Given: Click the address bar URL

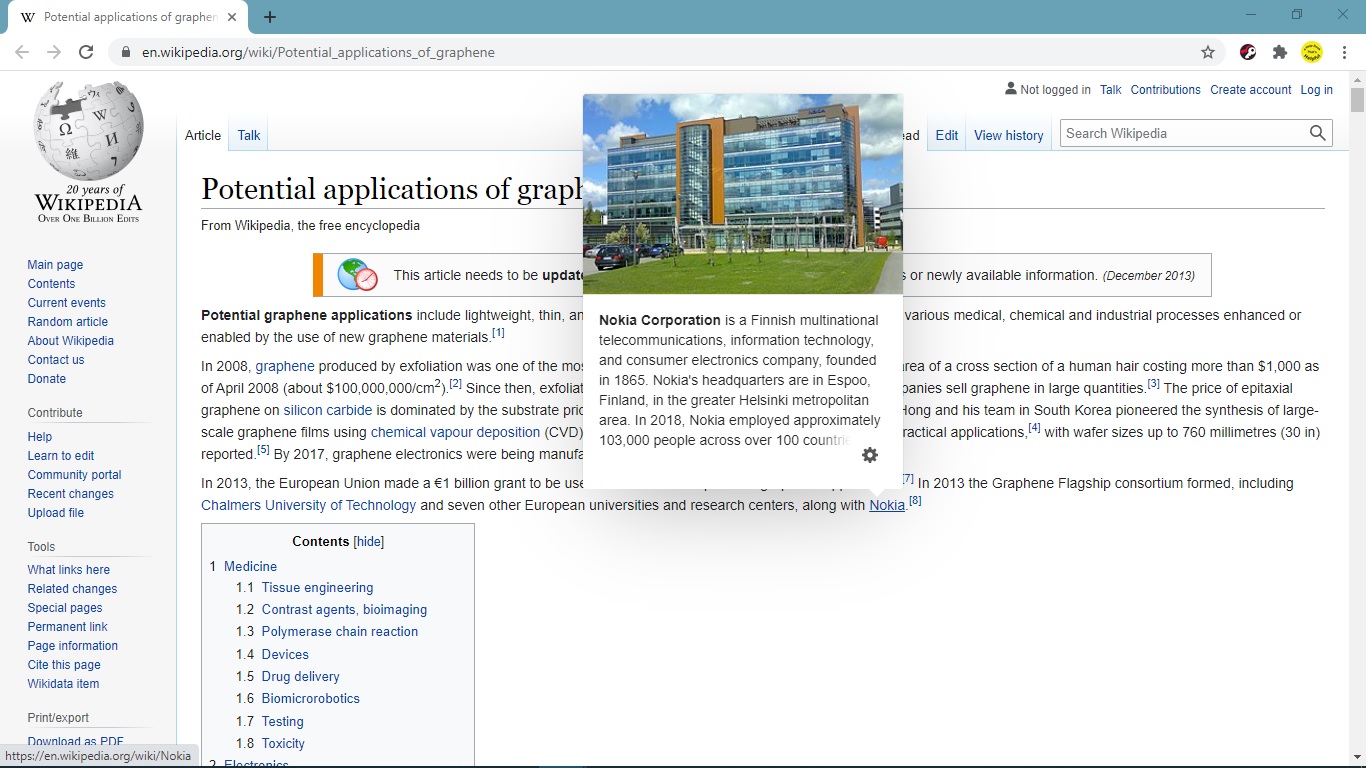Looking at the screenshot, I should [318, 52].
